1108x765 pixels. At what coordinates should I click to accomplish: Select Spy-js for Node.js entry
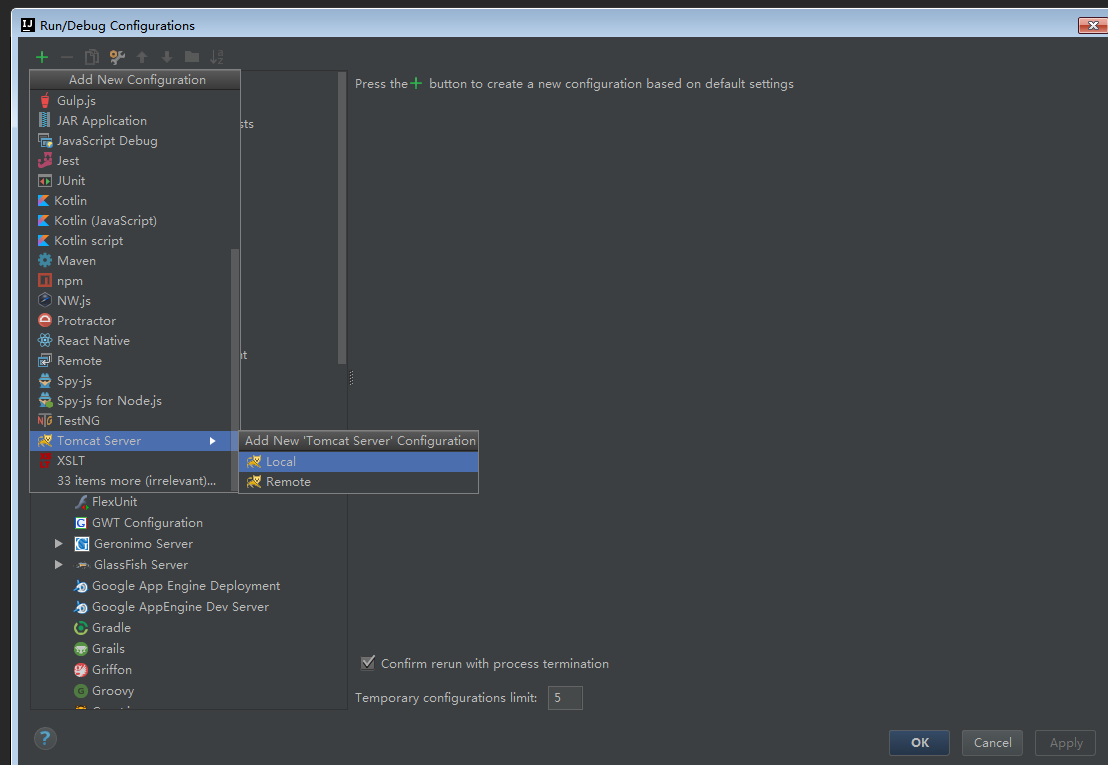130,401
